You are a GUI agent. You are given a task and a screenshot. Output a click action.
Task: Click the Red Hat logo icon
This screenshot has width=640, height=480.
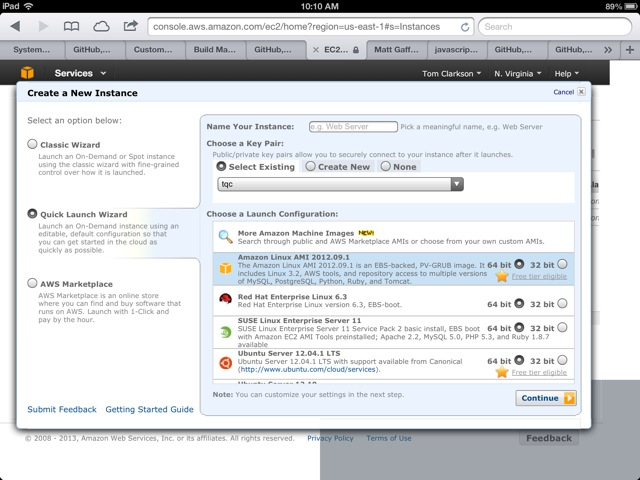(x=225, y=299)
